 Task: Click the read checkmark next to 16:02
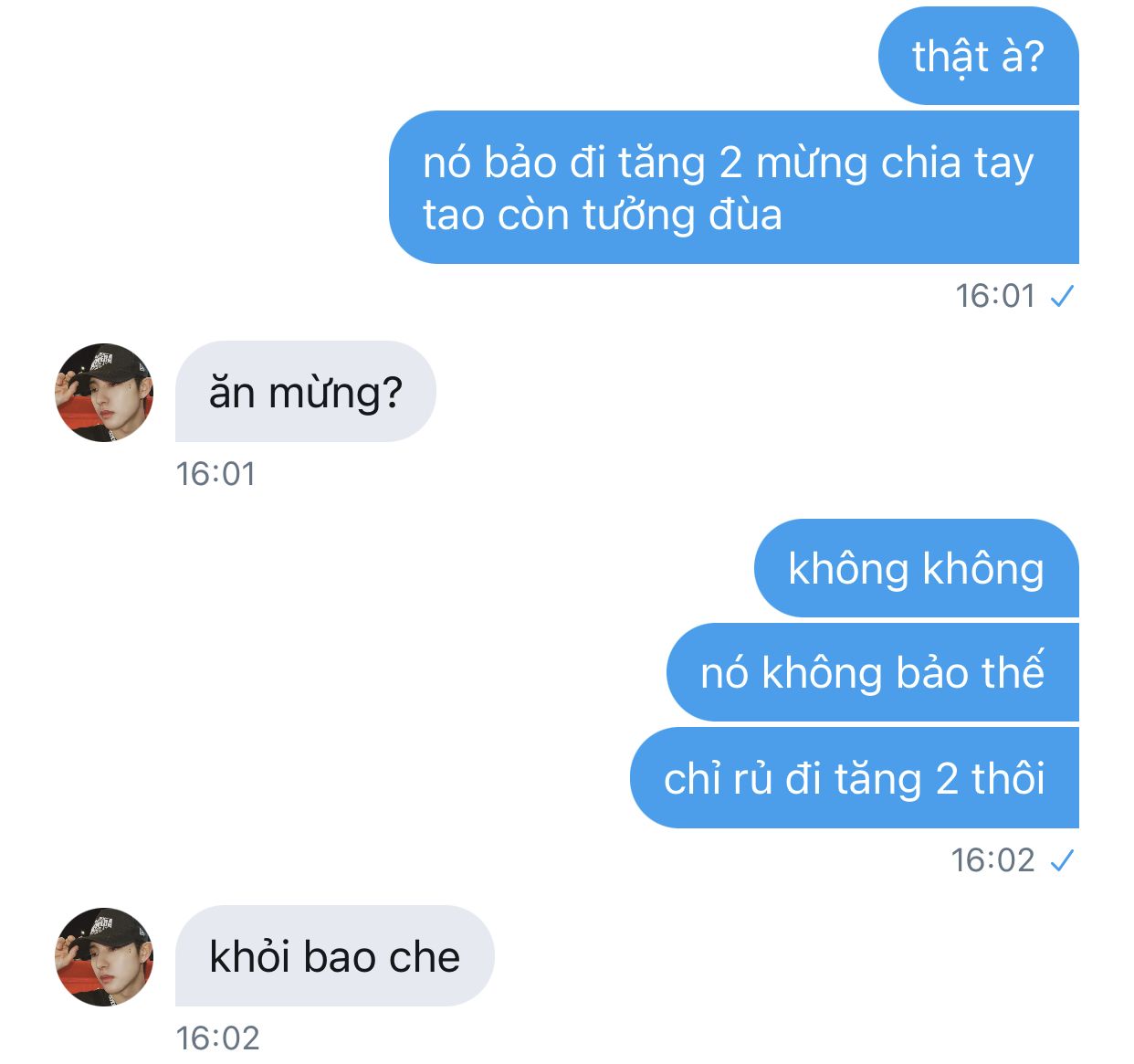click(x=1063, y=860)
